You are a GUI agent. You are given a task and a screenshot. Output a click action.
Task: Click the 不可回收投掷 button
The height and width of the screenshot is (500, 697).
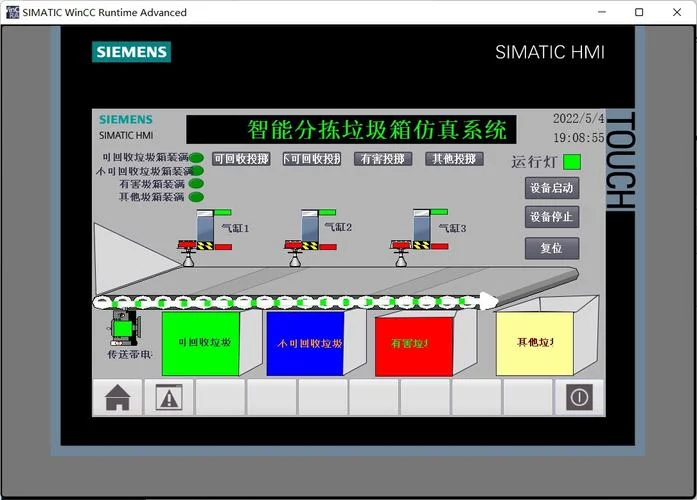(x=312, y=159)
